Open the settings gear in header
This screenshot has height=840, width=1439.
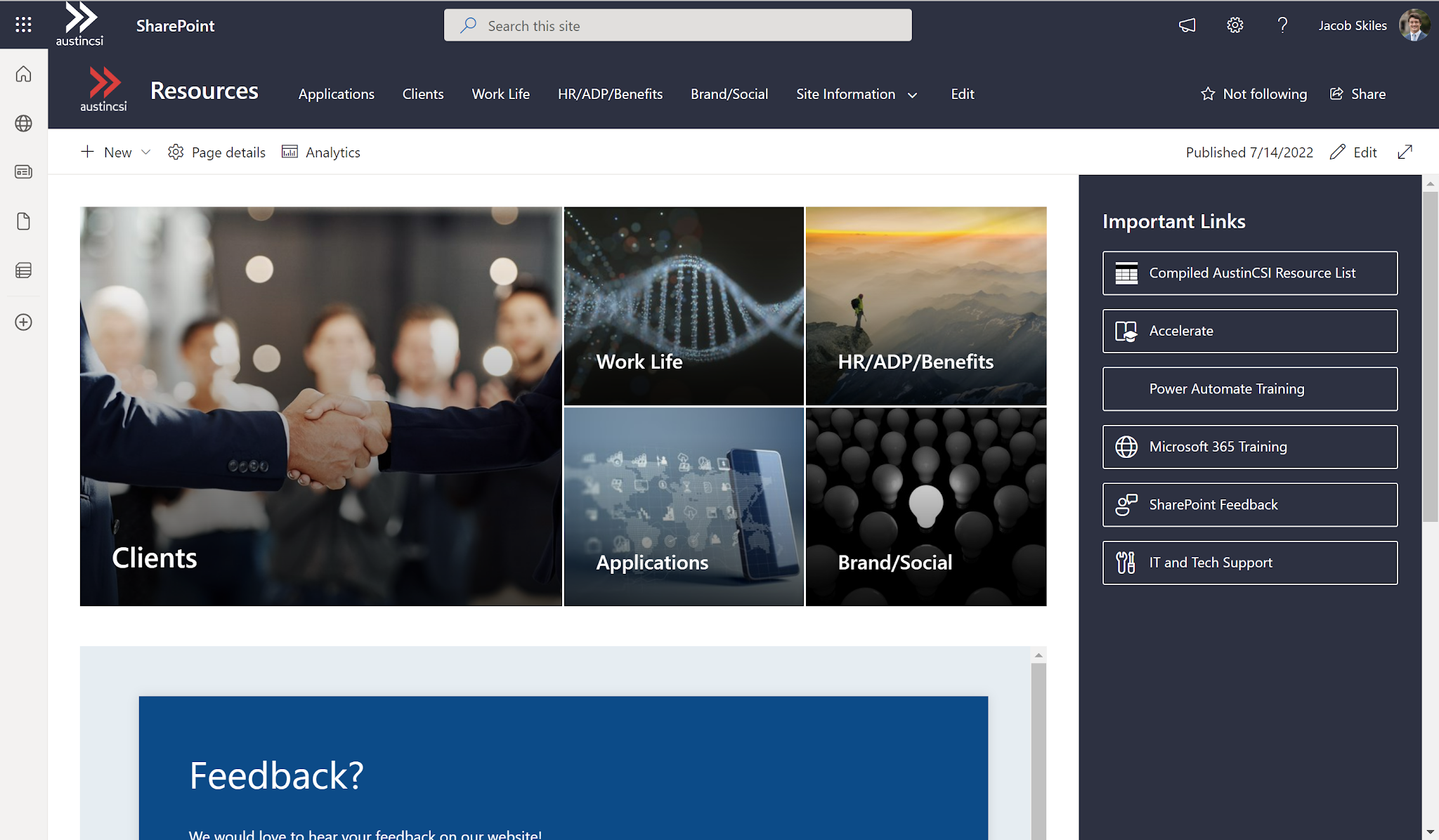point(1235,25)
